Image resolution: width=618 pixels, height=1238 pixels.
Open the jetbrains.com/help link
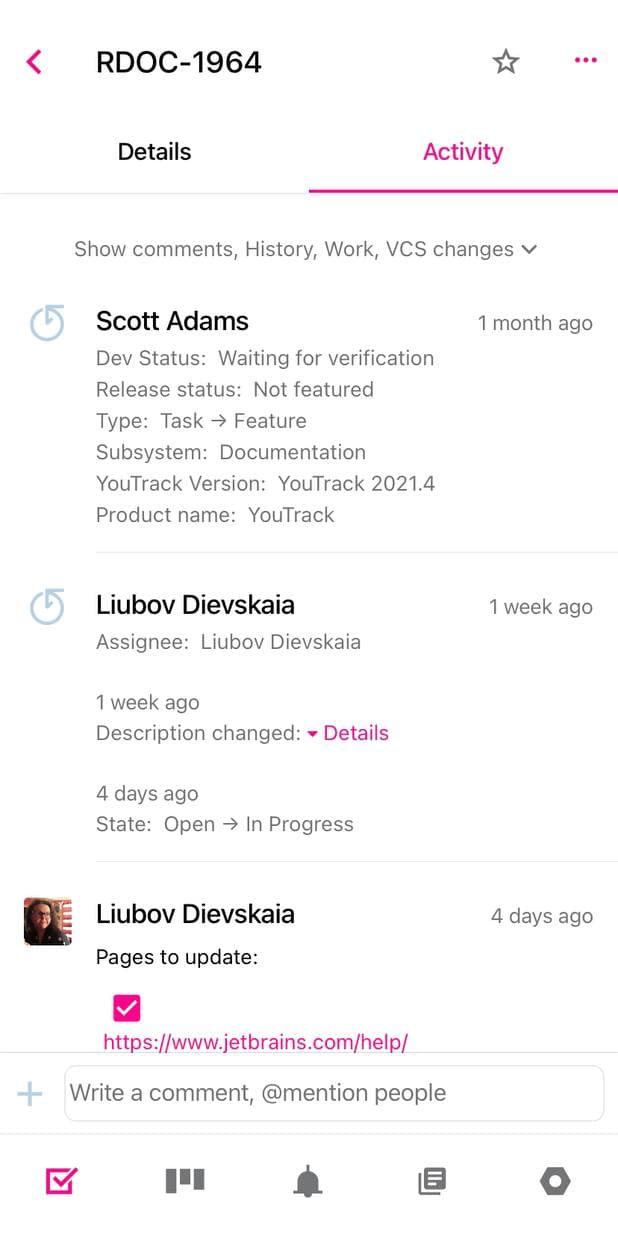click(254, 1042)
